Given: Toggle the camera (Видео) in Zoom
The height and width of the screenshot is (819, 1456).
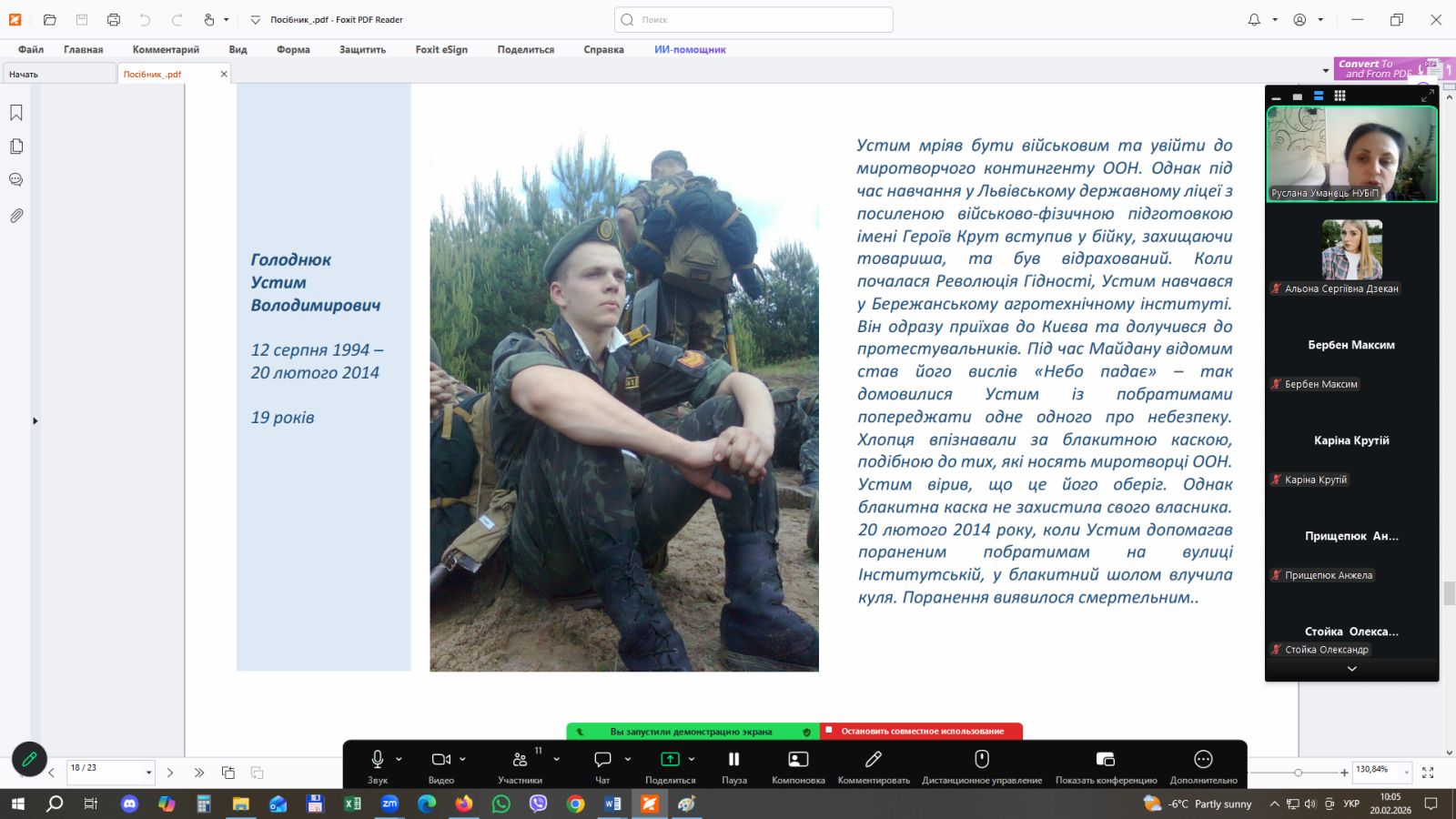Looking at the screenshot, I should coord(441,765).
